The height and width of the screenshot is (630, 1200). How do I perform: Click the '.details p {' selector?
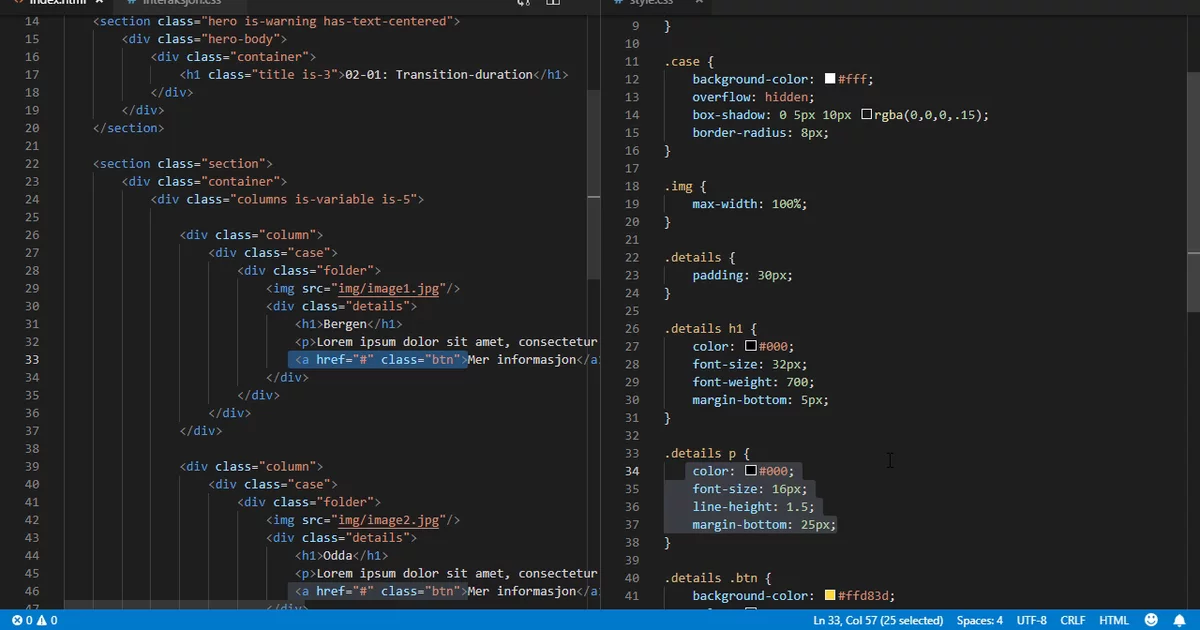707,453
